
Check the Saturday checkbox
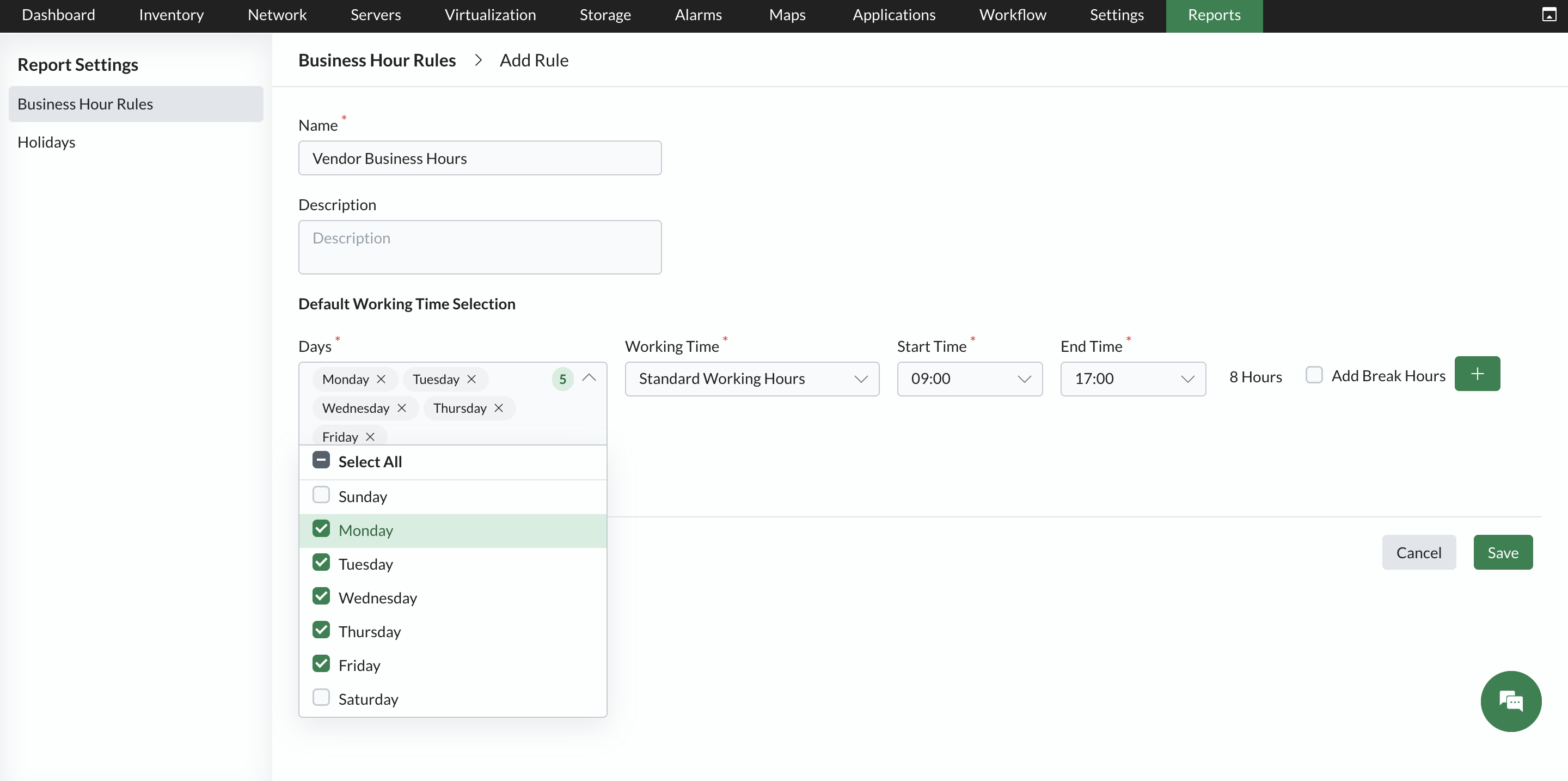pos(321,698)
